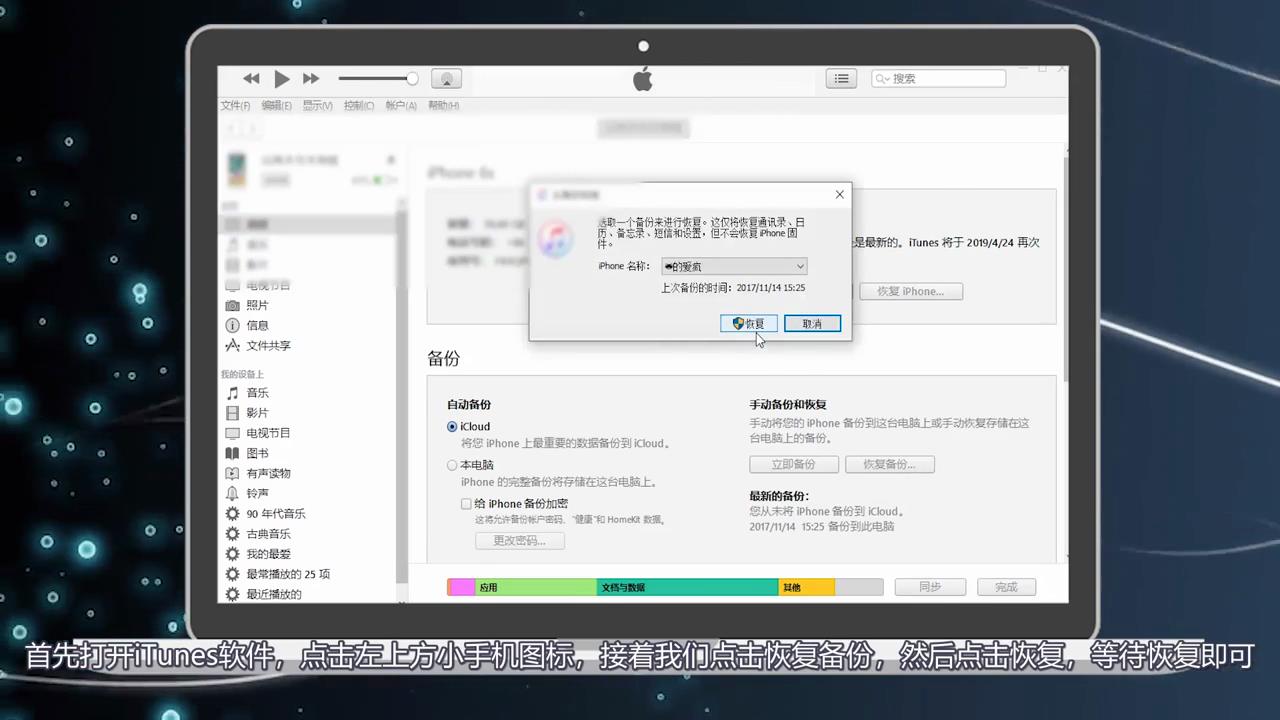Enable 给 iPhone 备份加密 checkbox
This screenshot has width=1280, height=720.
coord(466,504)
